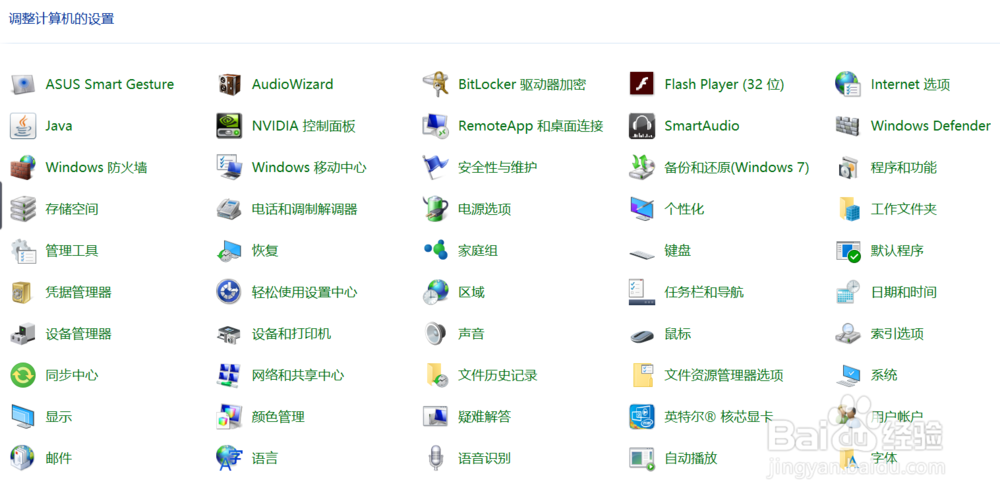
Task: Open 设备管理器 link
Action: (78, 333)
